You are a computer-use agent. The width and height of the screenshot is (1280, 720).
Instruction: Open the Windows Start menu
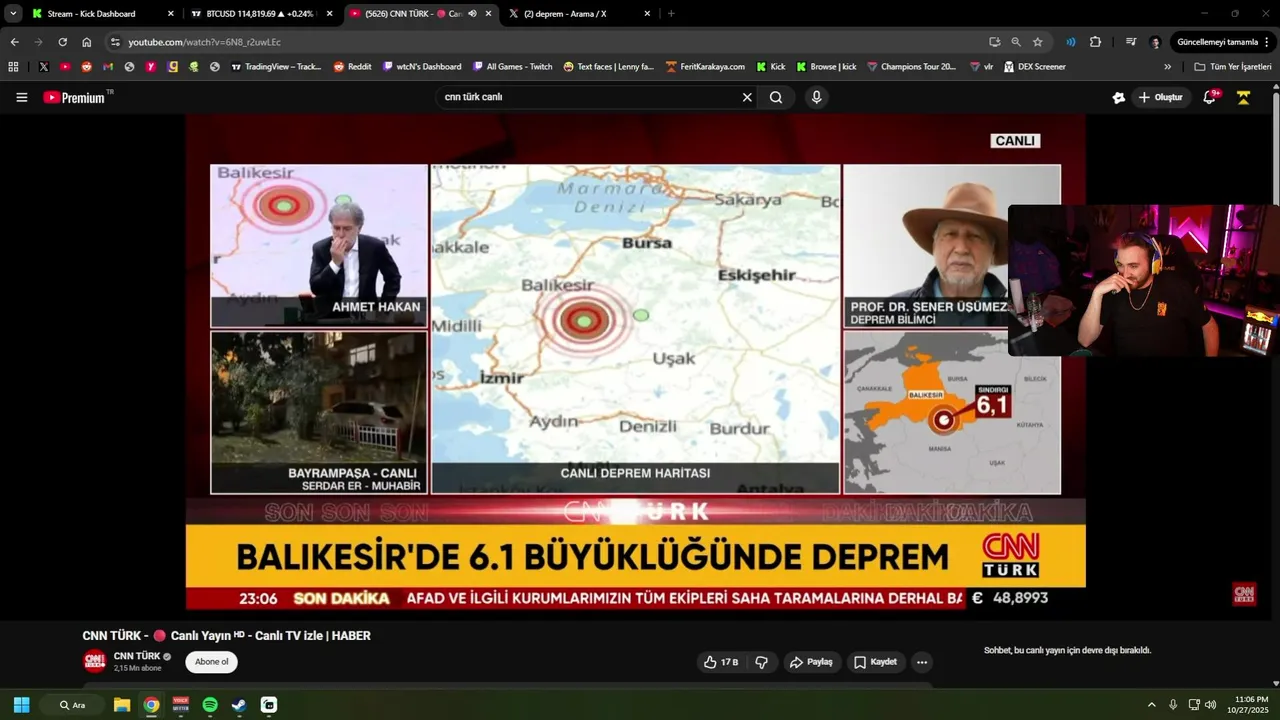(21, 705)
